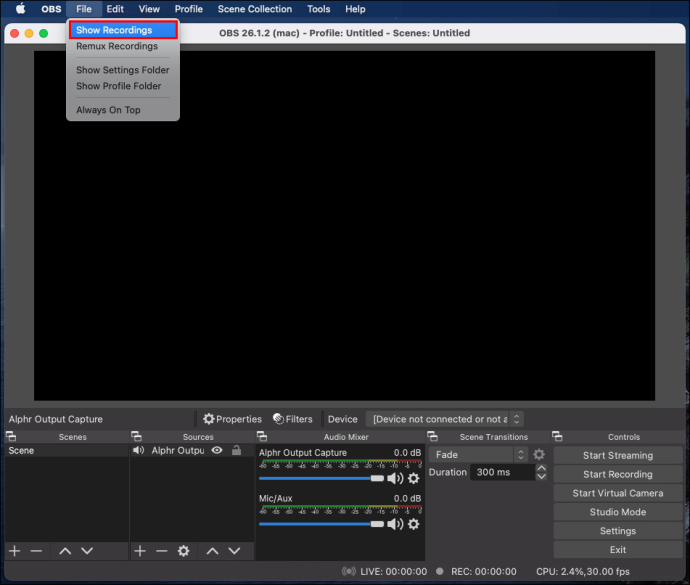Click the recording status dot indicator
The height and width of the screenshot is (585, 690).
click(x=439, y=571)
